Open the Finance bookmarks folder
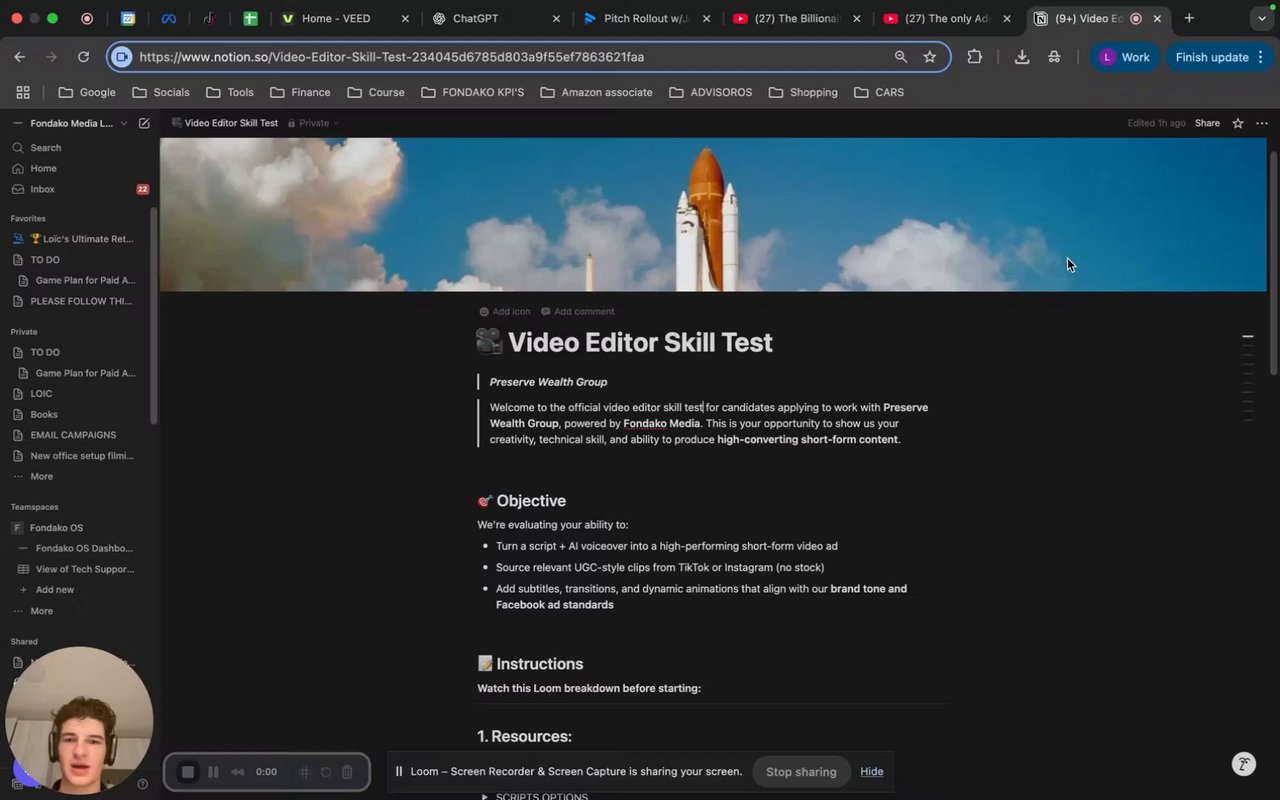The height and width of the screenshot is (800, 1280). (x=300, y=92)
